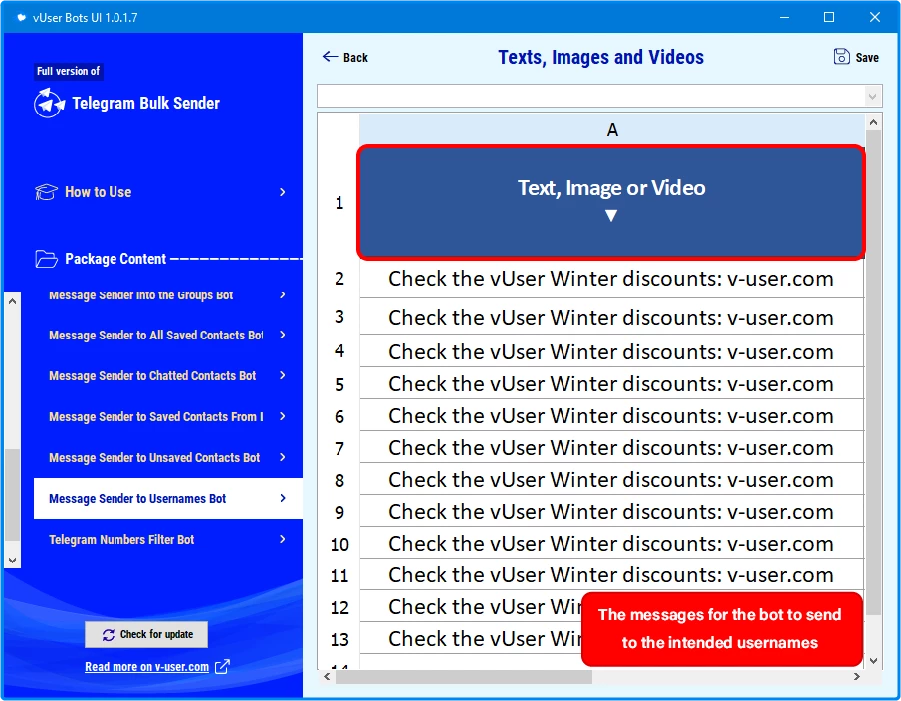
Task: Click the spreadsheet horizontal scroll right arrow
Action: 857,677
